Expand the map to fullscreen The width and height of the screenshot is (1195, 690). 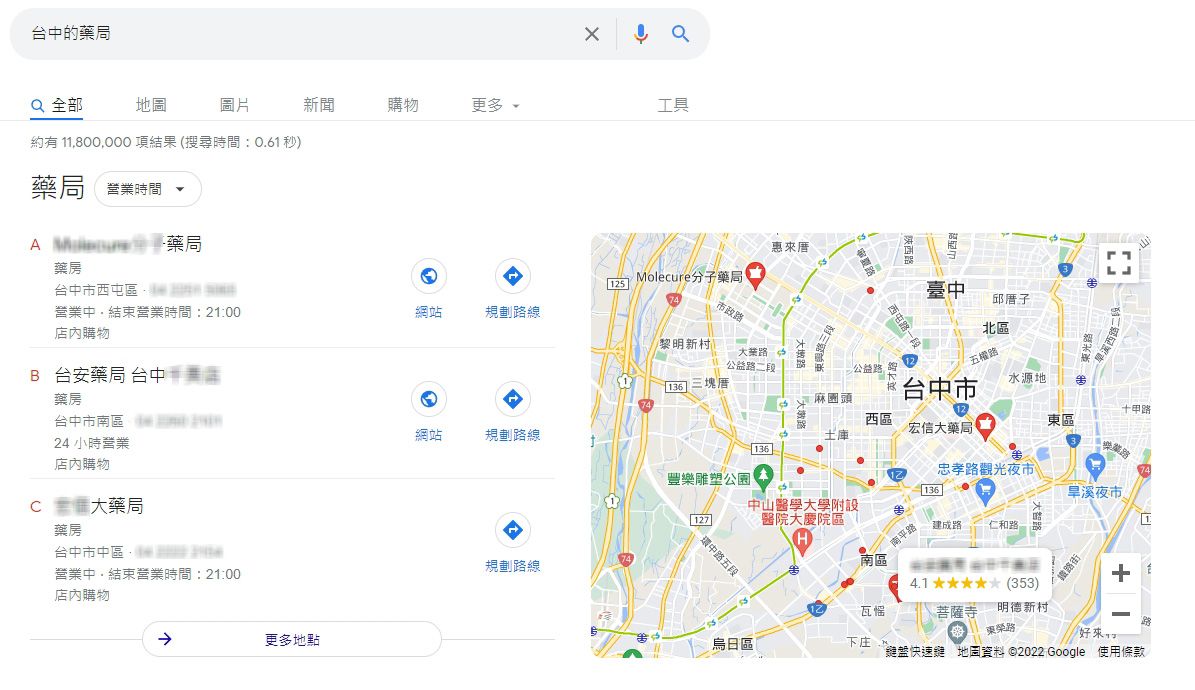tap(1119, 262)
